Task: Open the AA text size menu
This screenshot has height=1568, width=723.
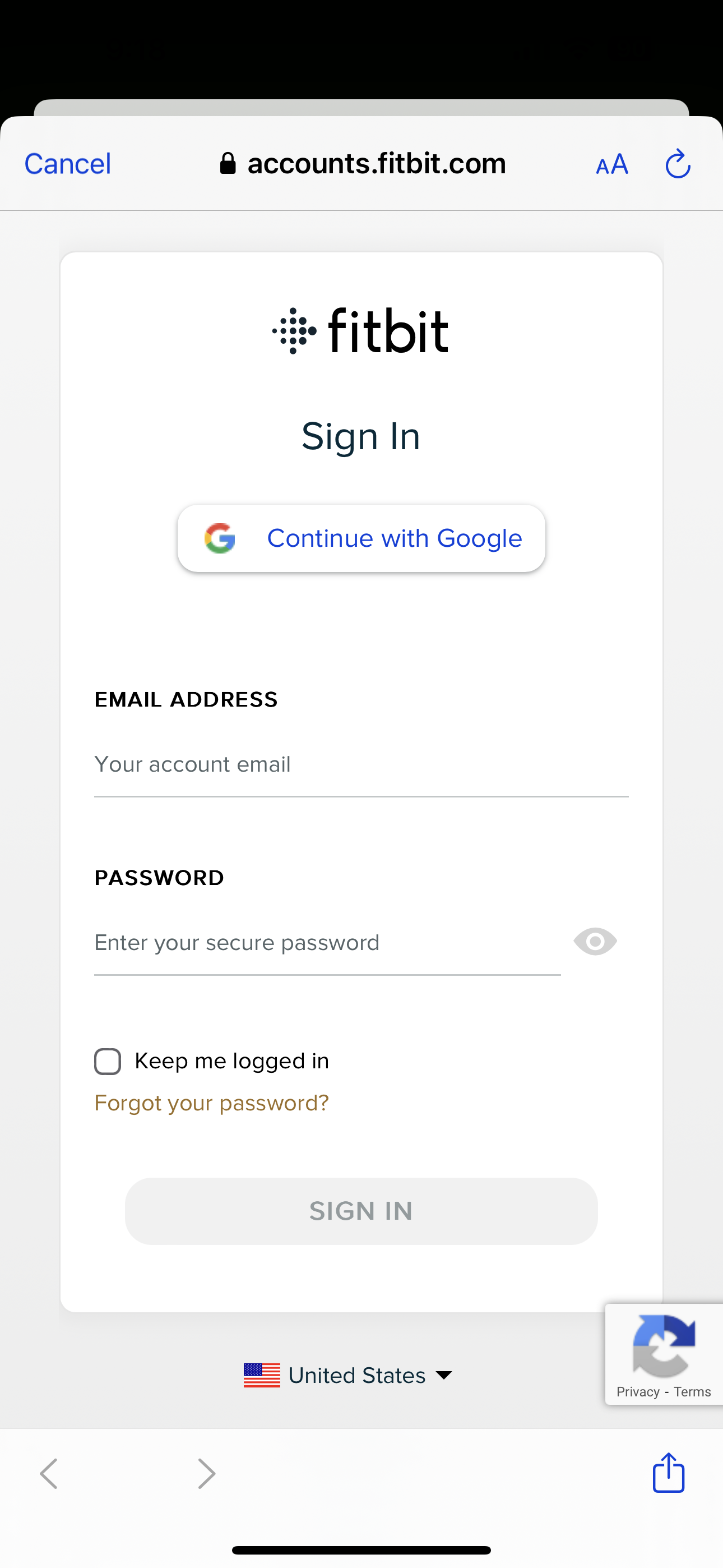Action: click(x=611, y=164)
